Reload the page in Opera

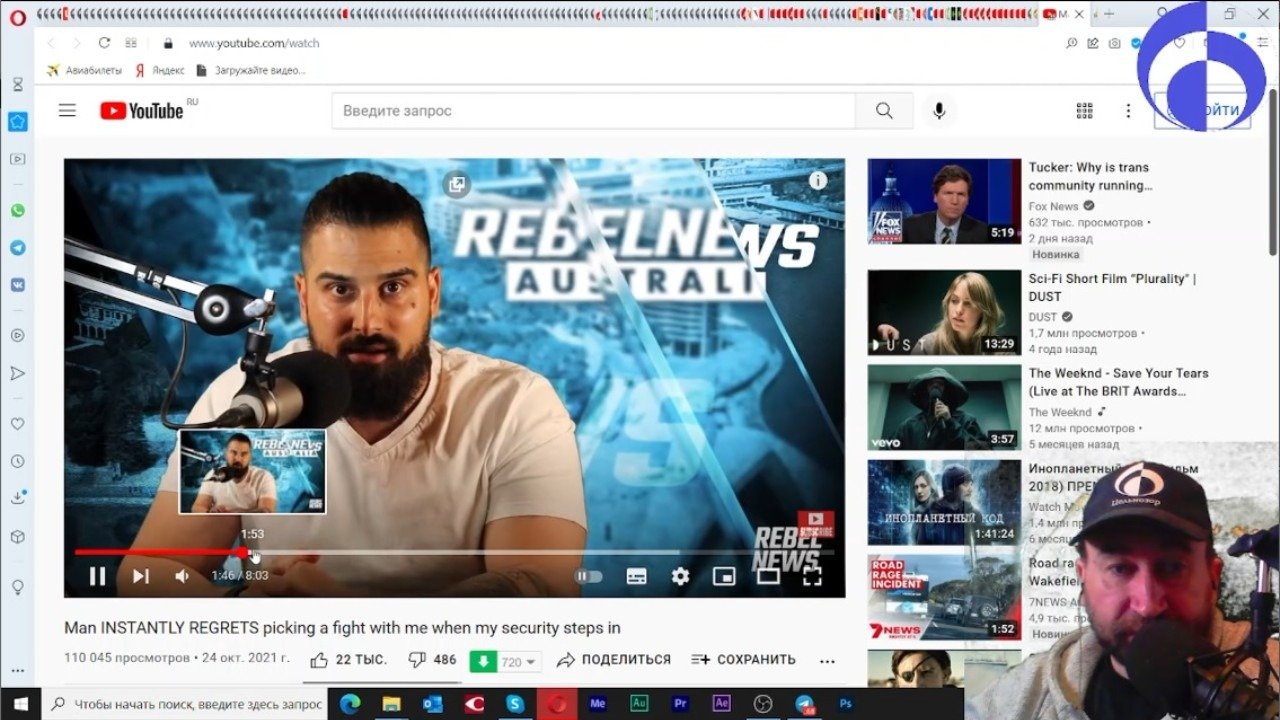coord(104,43)
